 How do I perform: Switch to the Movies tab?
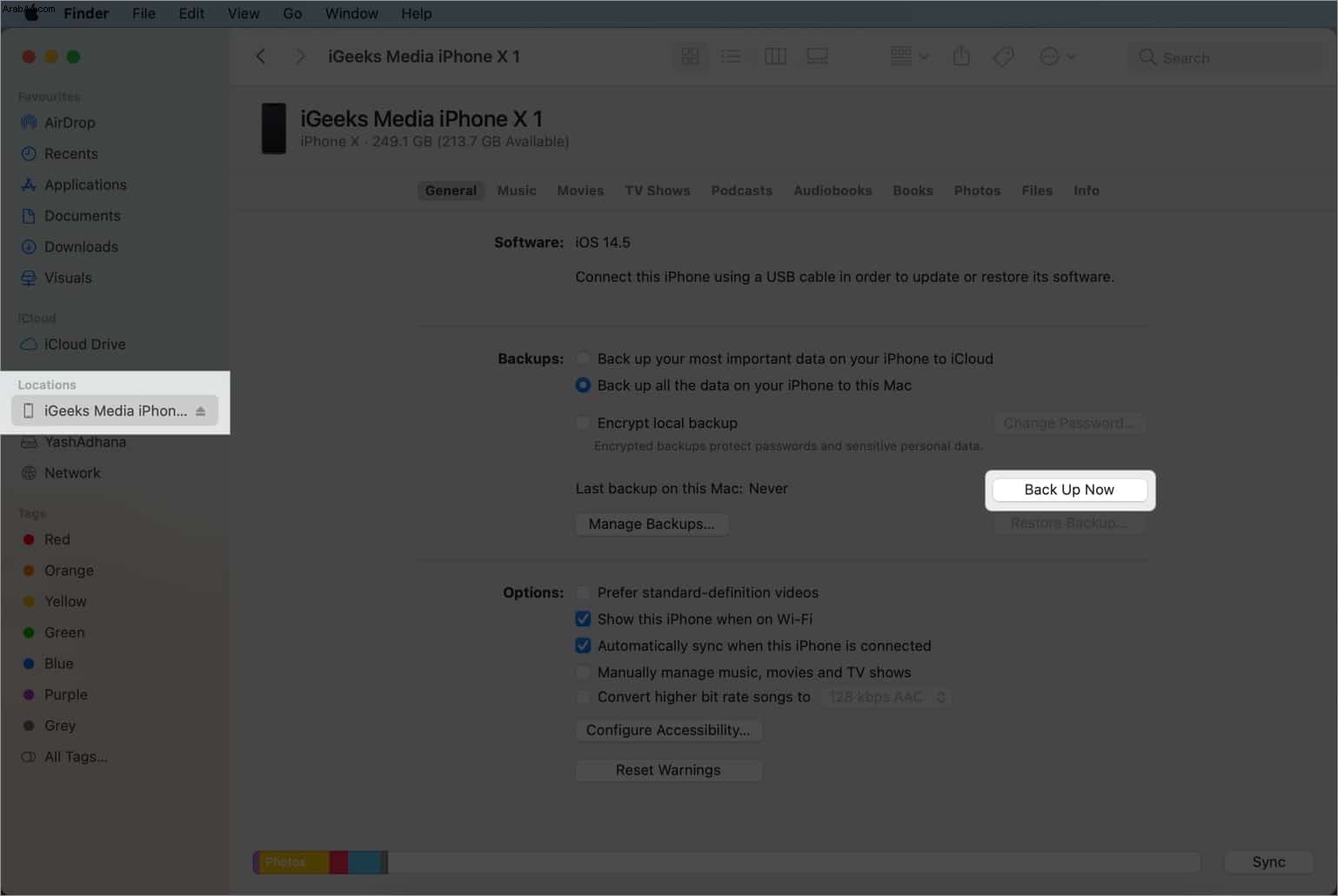point(580,191)
